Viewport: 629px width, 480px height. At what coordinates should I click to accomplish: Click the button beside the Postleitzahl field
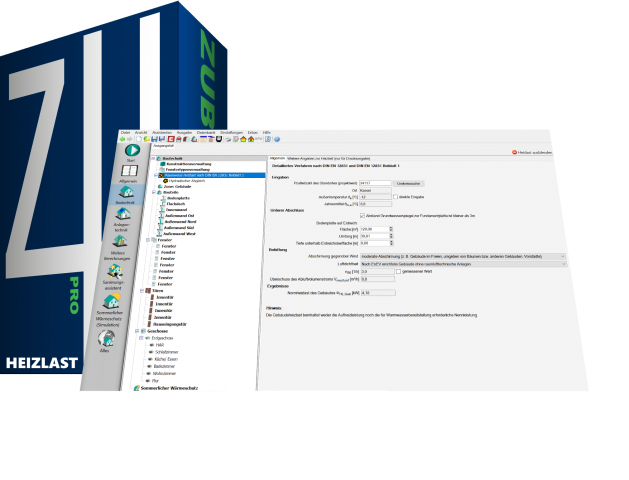pyautogui.click(x=408, y=183)
